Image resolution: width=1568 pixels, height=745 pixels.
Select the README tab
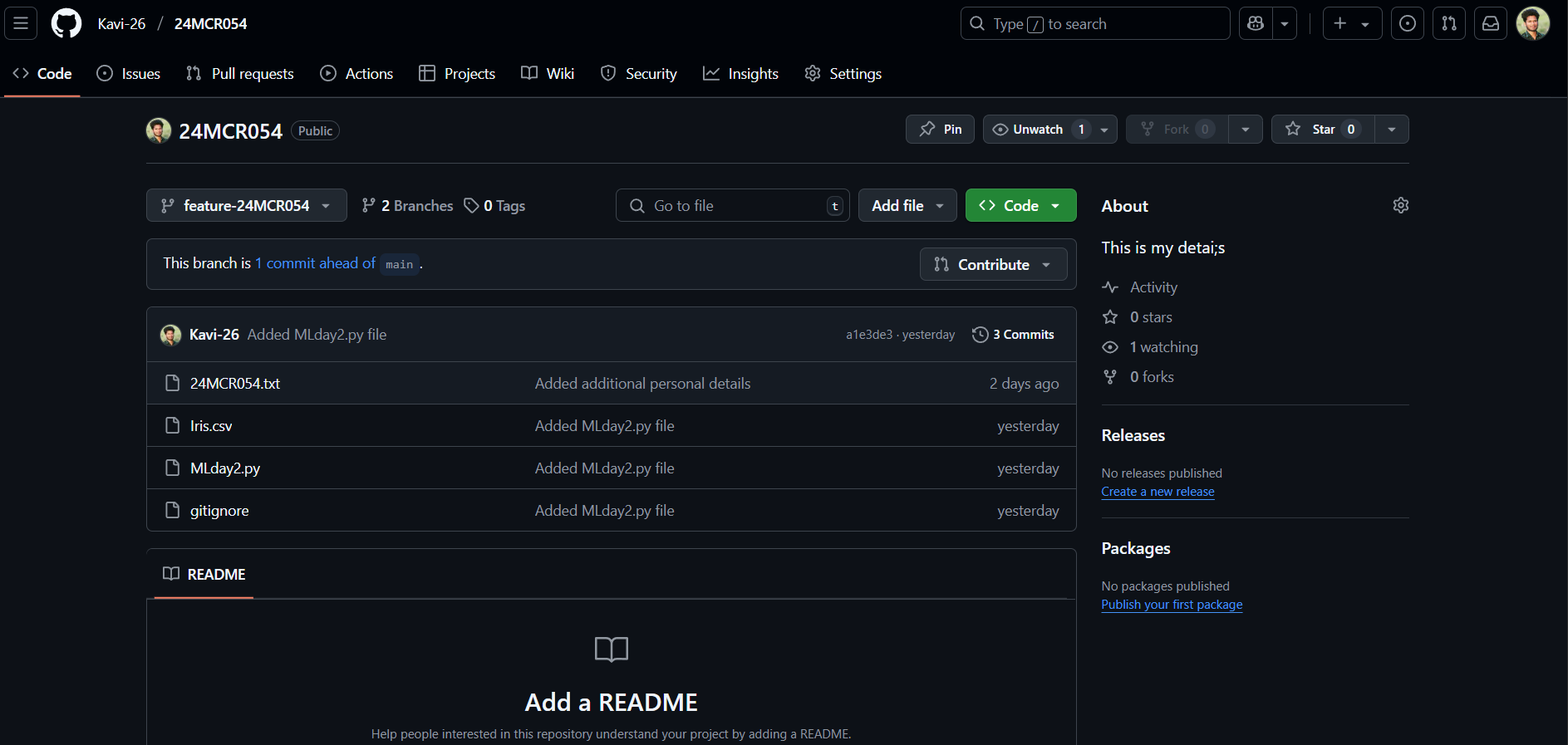click(204, 574)
